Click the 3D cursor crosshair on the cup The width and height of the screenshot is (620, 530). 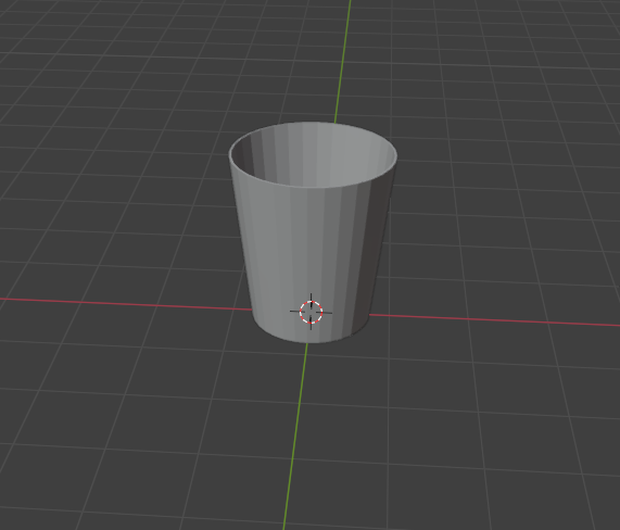pos(311,312)
